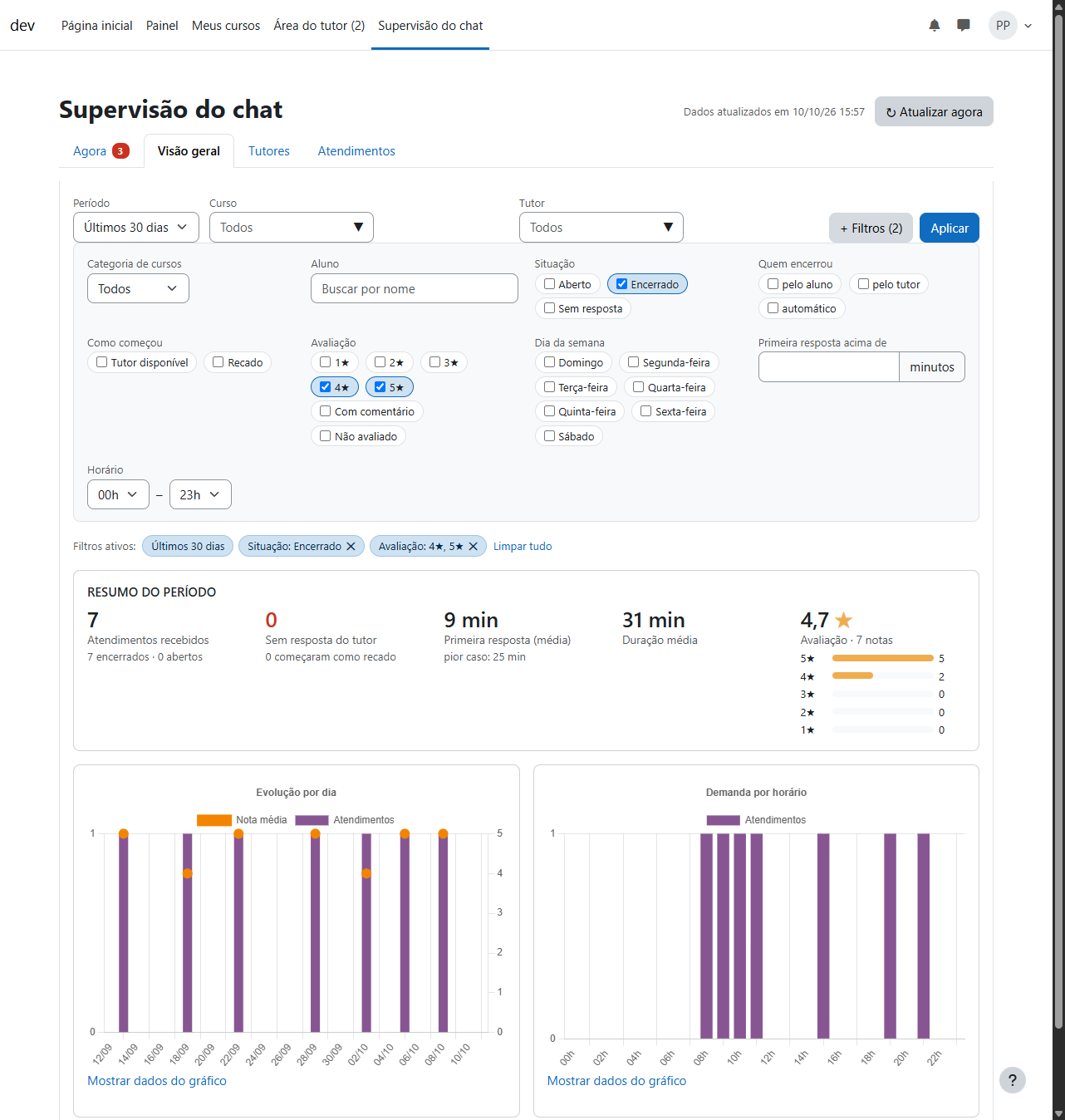Uncheck the 4★ rating checkbox
Image resolution: width=1065 pixels, height=1120 pixels.
pos(326,386)
